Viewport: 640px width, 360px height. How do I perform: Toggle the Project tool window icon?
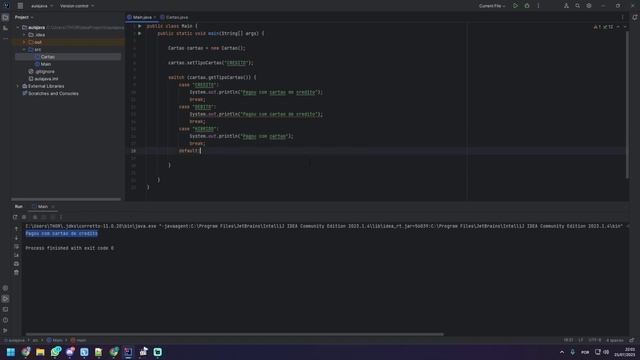[5, 18]
